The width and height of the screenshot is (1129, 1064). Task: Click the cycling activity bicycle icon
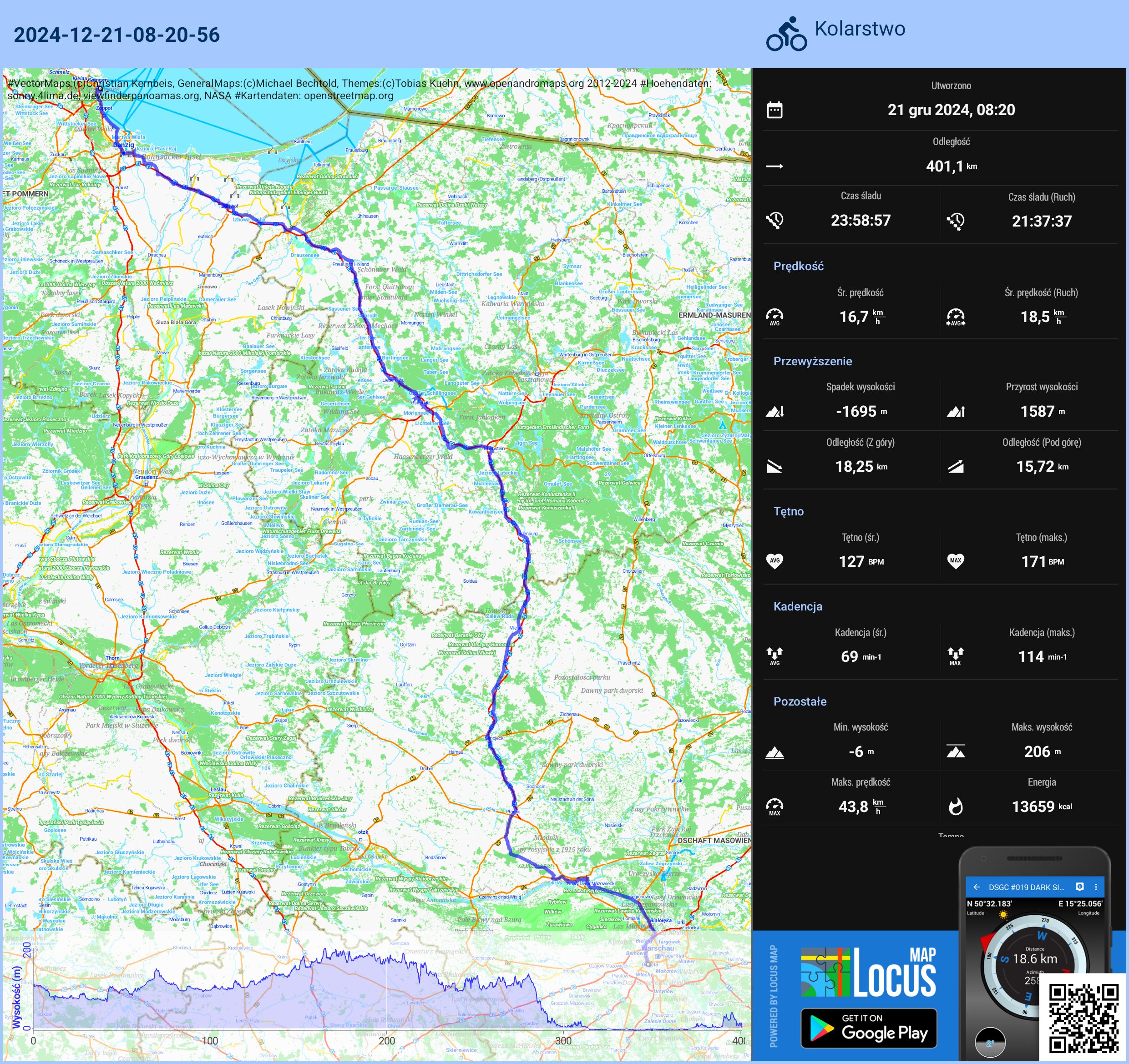pos(786,34)
